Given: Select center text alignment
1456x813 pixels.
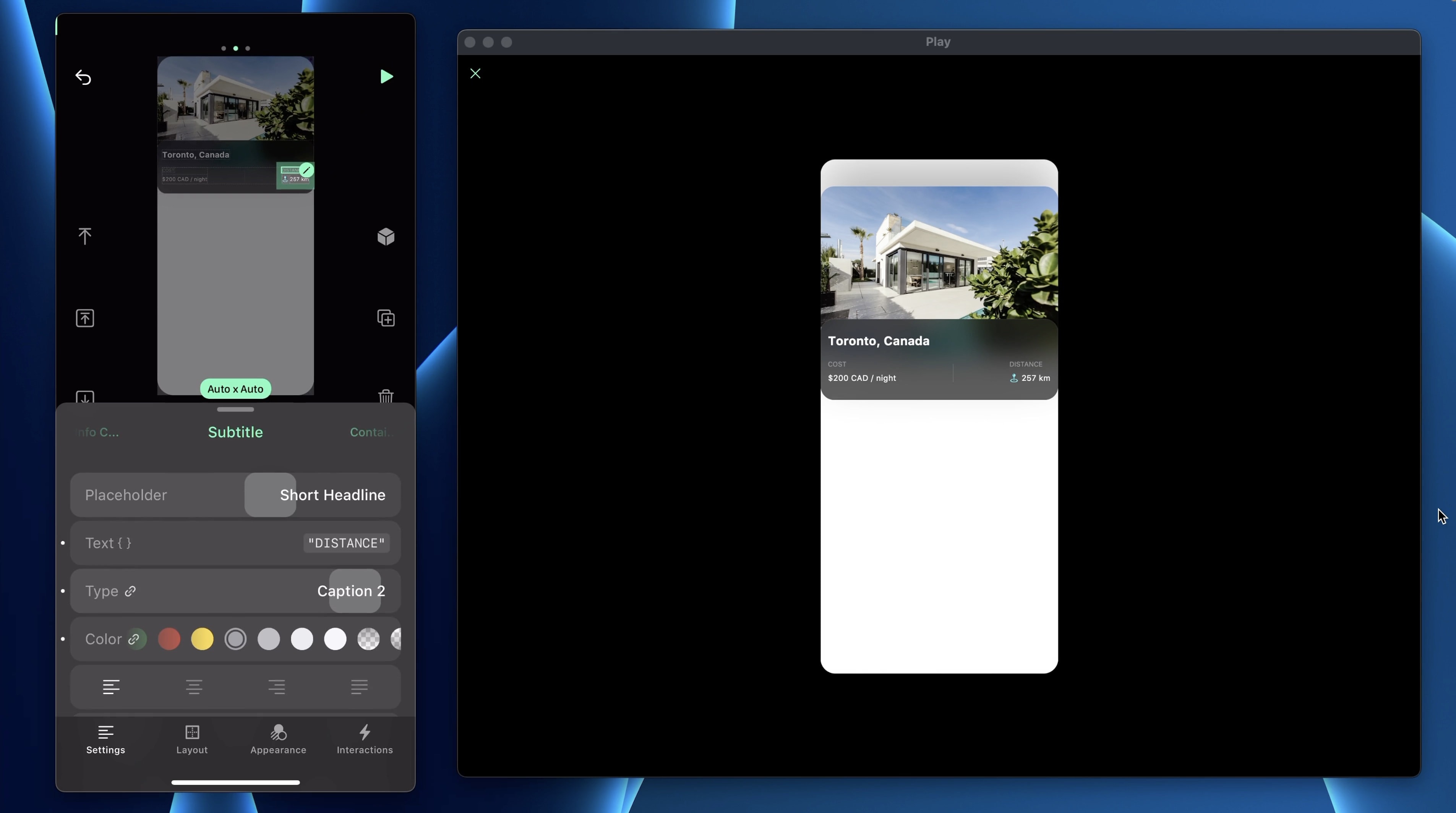Looking at the screenshot, I should point(194,687).
